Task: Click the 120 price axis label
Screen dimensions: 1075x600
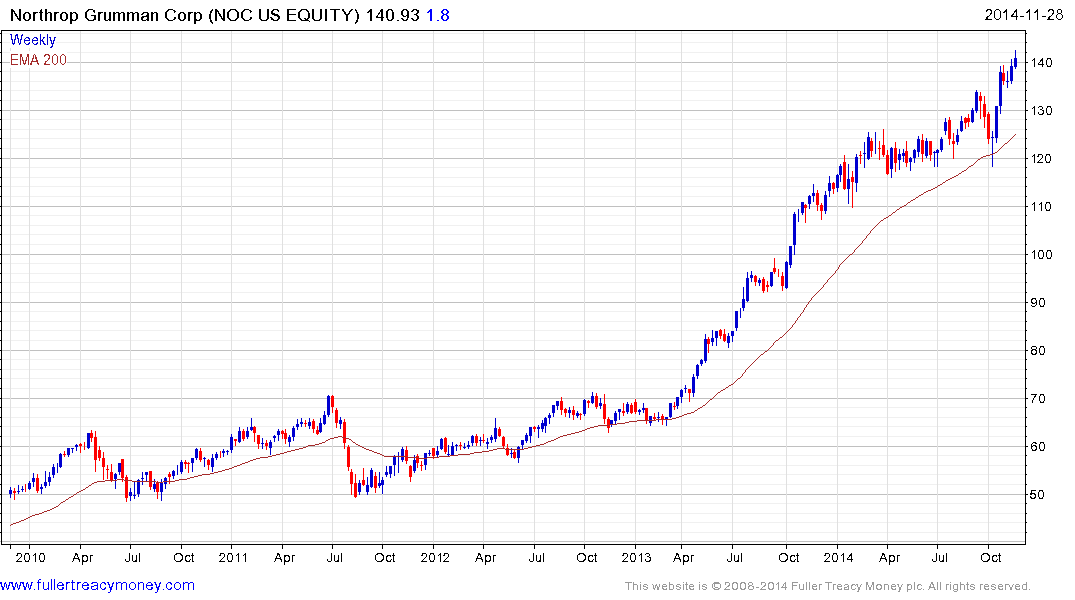Action: [1041, 158]
